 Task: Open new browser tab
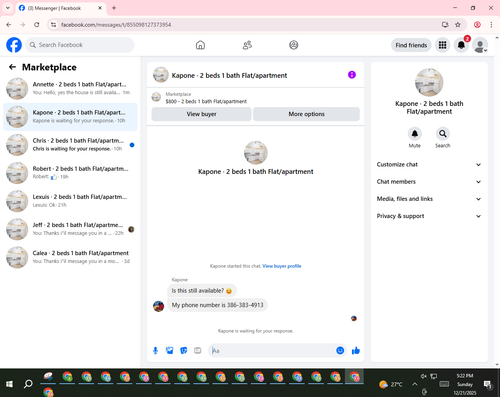(114, 8)
